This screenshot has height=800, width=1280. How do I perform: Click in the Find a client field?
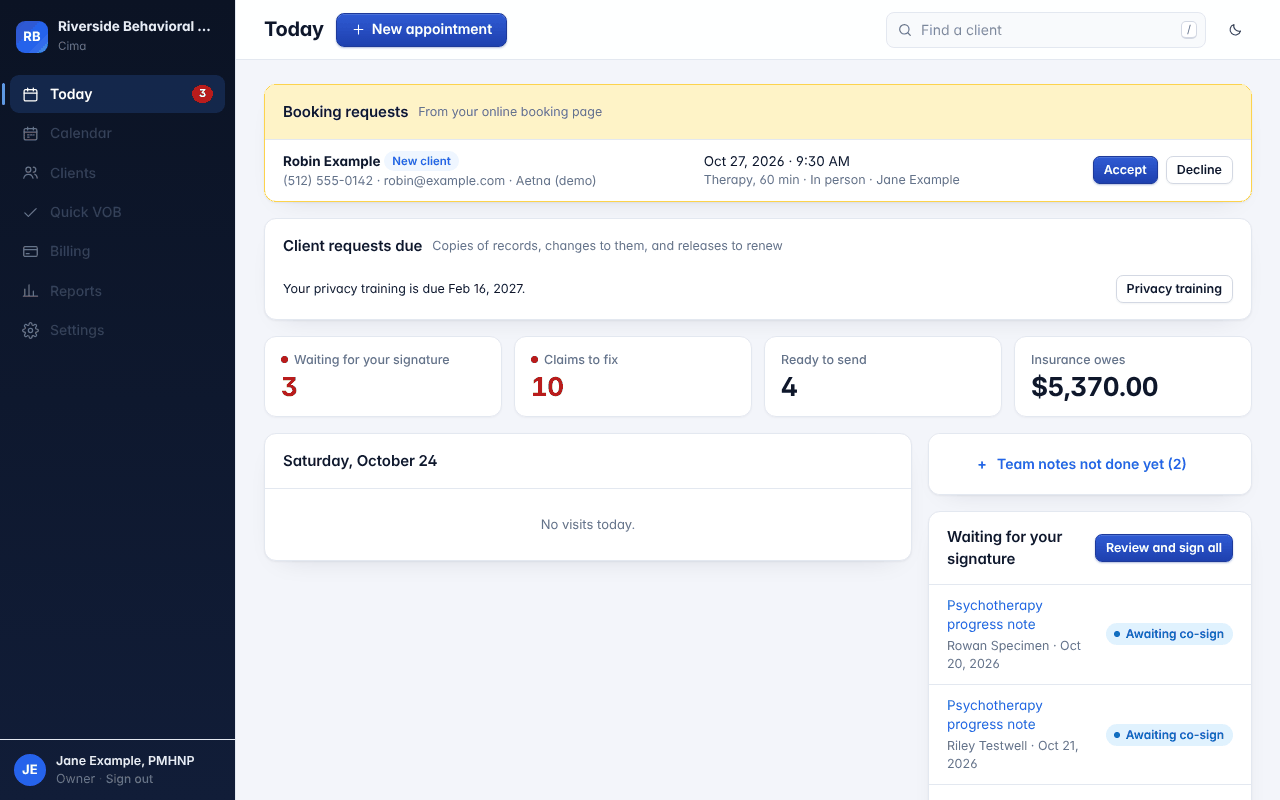pyautogui.click(x=1046, y=30)
